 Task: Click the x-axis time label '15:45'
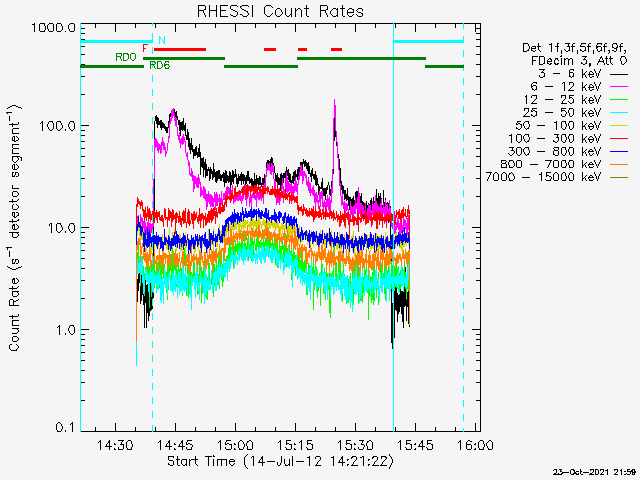coord(416,445)
